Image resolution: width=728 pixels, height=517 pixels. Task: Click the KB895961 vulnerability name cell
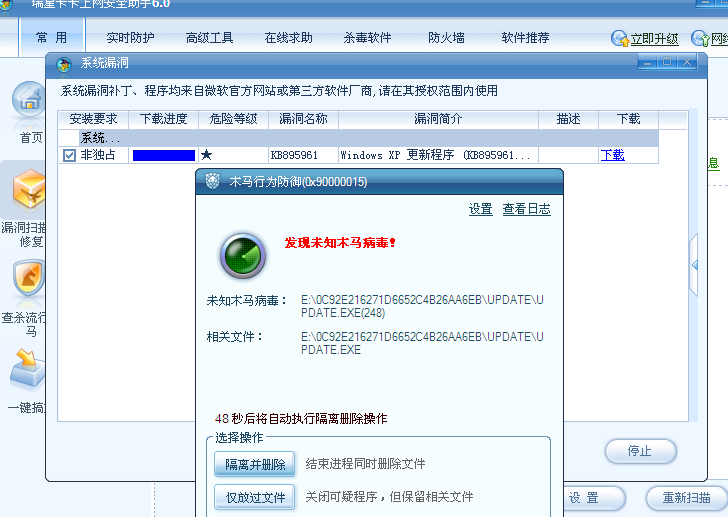(304, 155)
